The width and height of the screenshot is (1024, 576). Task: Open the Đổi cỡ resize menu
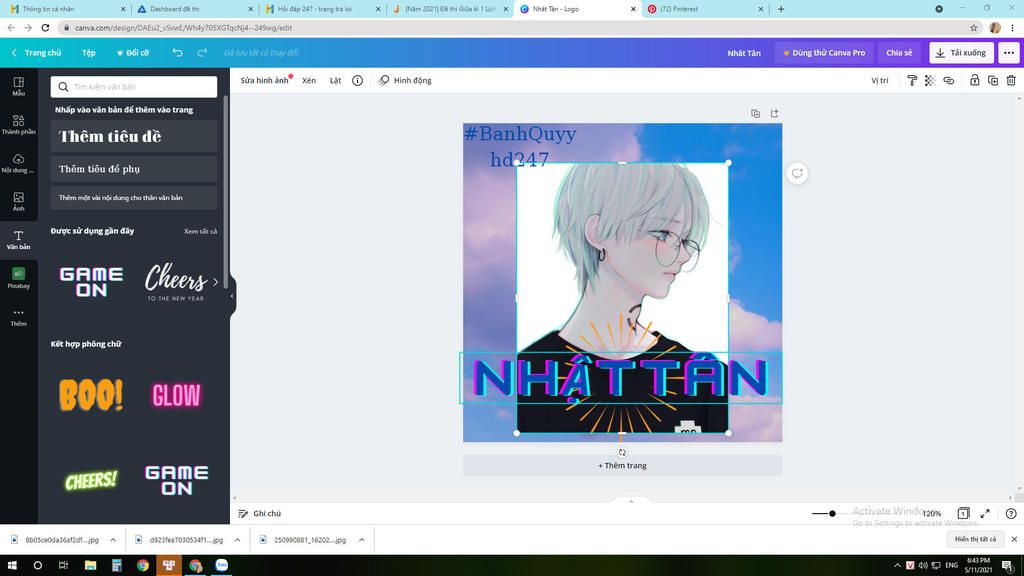(x=133, y=53)
